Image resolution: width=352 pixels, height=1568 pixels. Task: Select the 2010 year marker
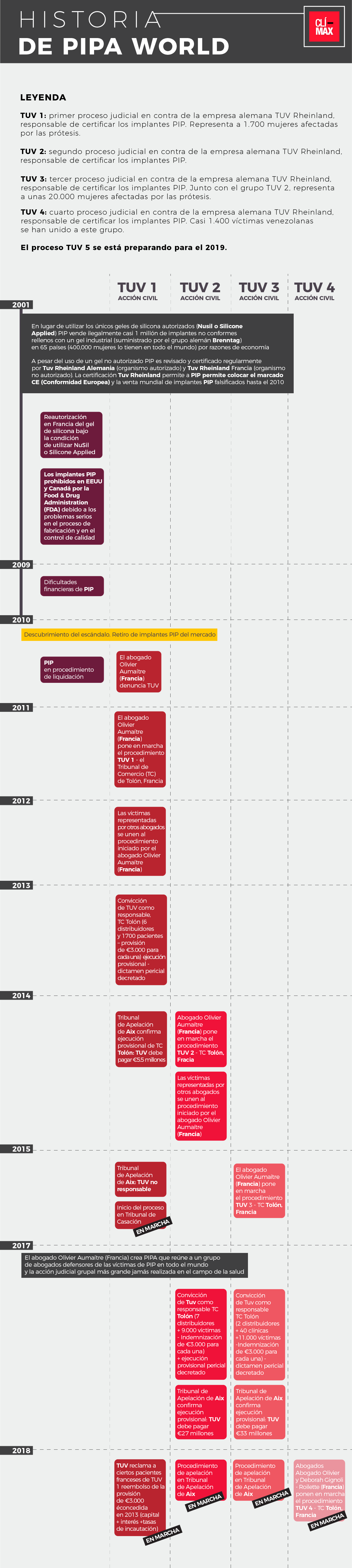(16, 620)
